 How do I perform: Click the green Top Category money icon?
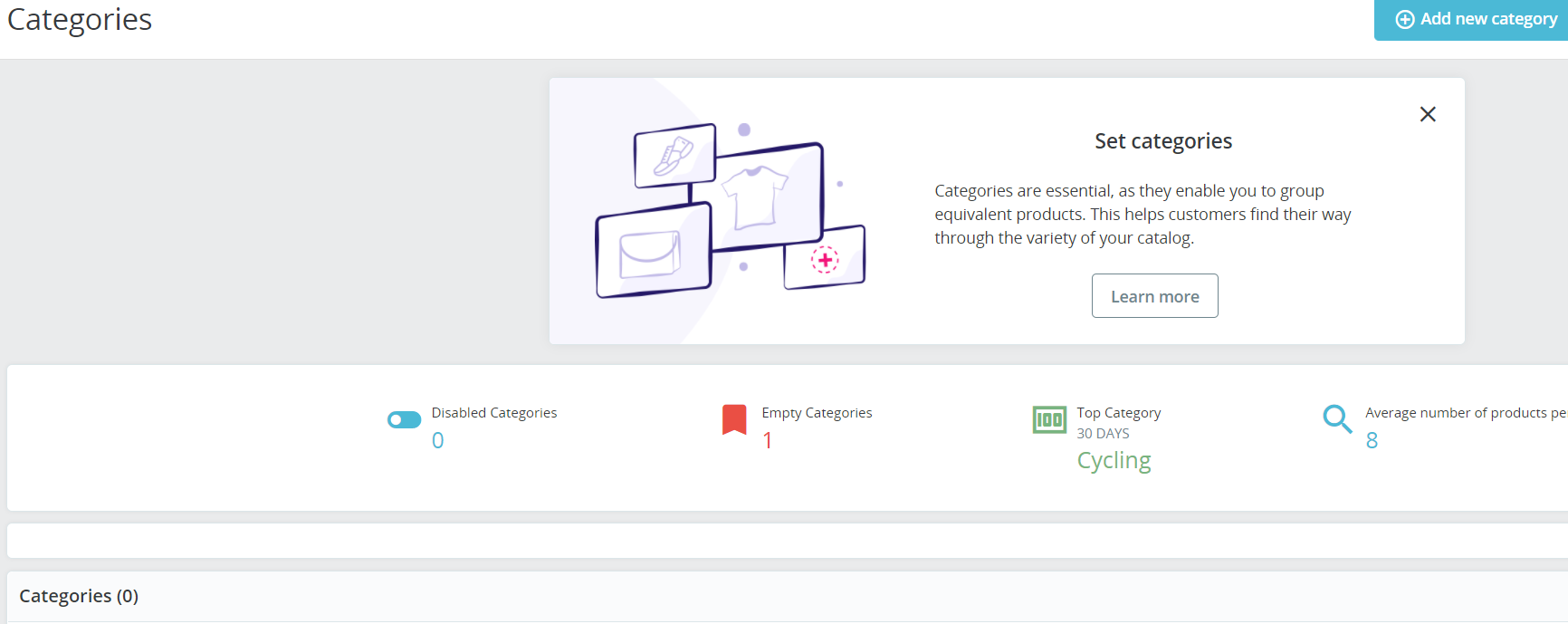point(1049,419)
